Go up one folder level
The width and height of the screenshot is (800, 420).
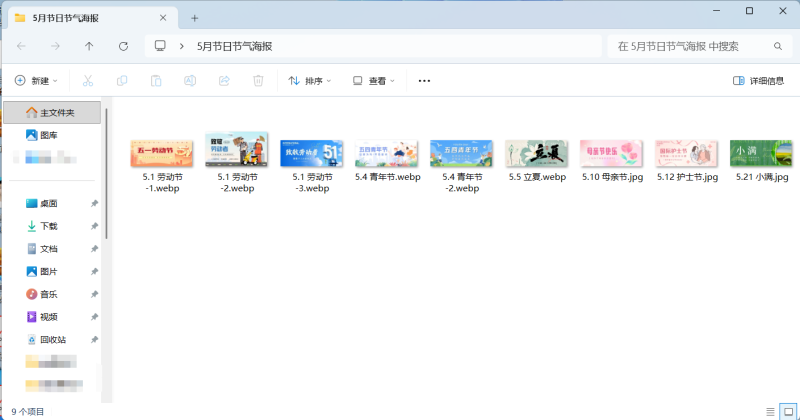coord(89,46)
